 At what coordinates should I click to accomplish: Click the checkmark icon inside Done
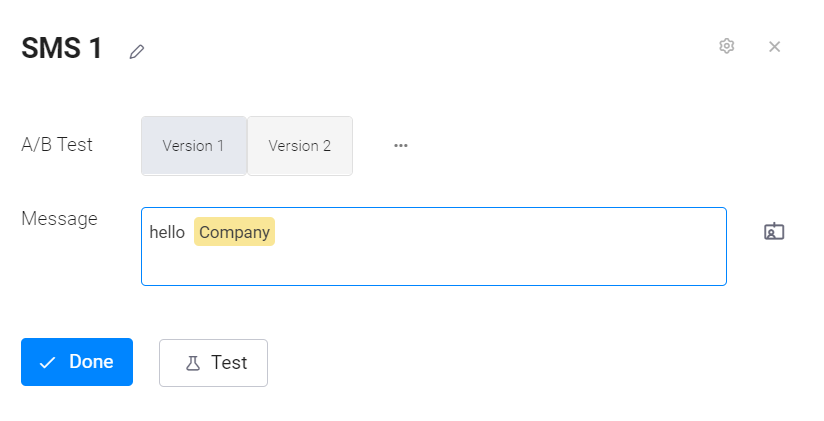tap(47, 362)
